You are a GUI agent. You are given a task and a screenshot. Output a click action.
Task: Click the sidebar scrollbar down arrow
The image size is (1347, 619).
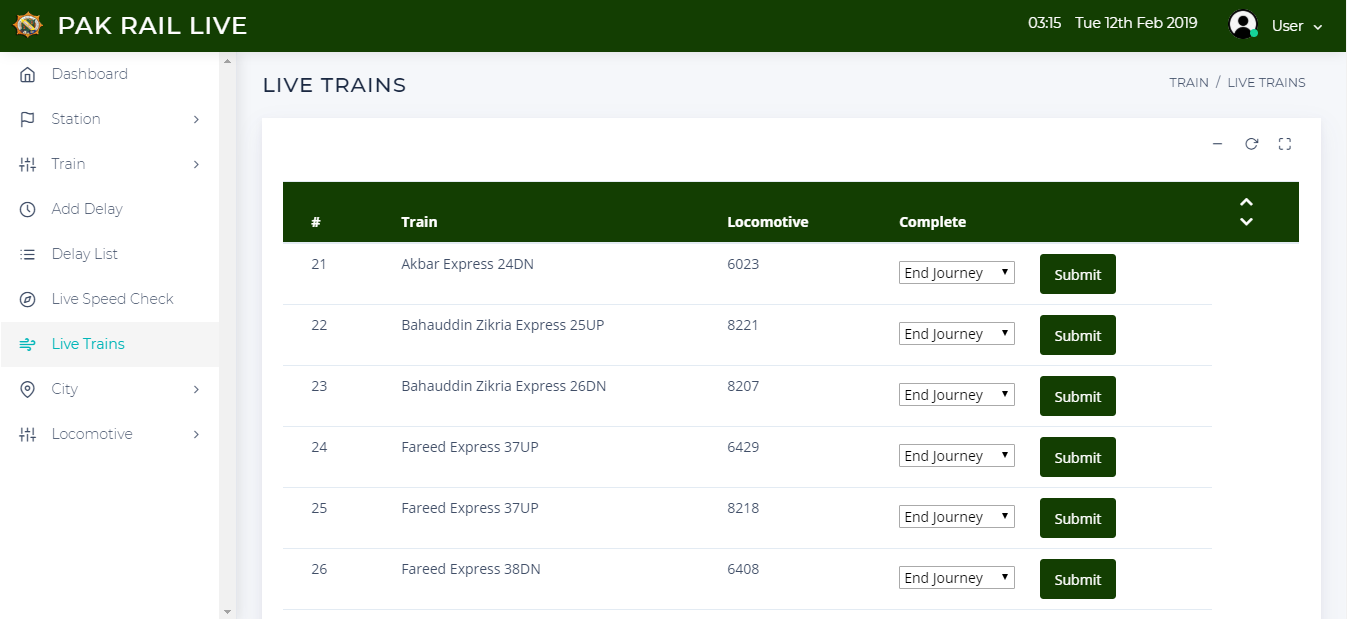[x=227, y=611]
